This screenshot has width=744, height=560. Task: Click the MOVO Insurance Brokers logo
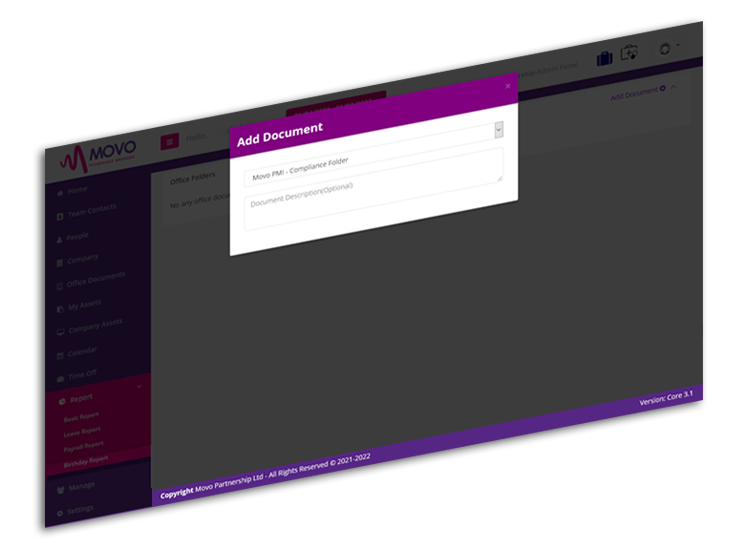click(x=98, y=157)
